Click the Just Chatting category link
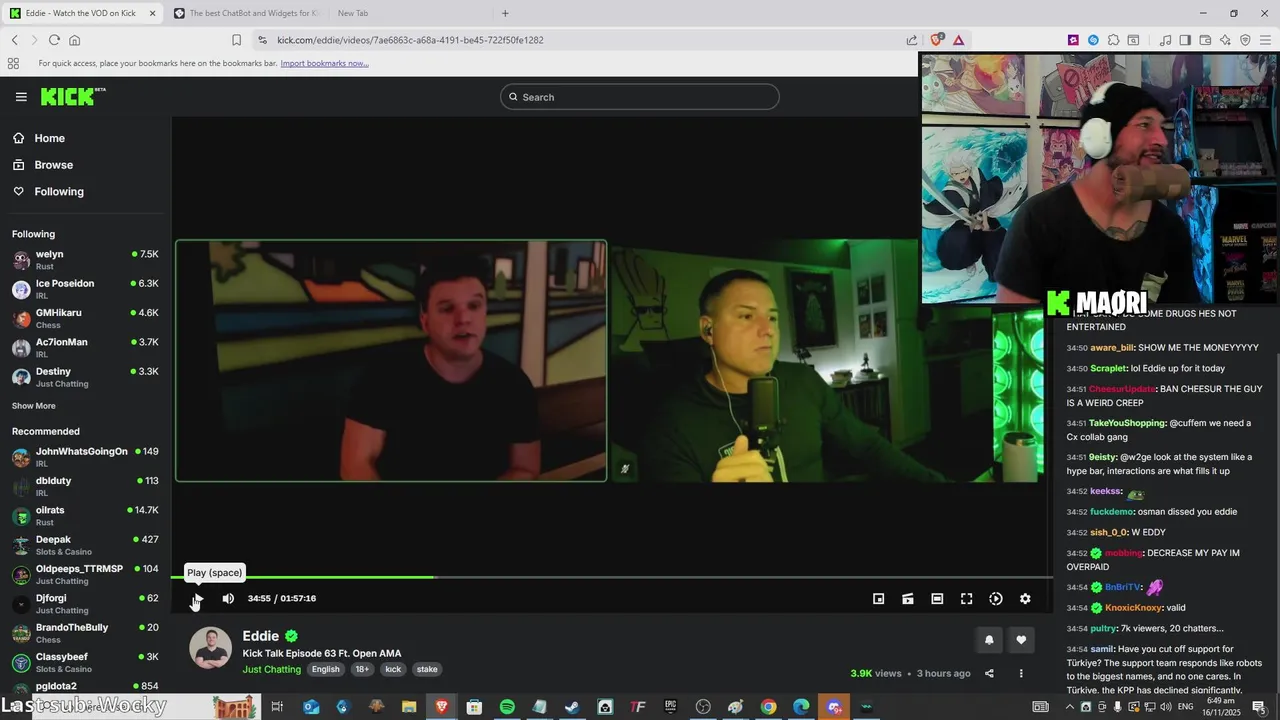1280x720 pixels. 271,669
